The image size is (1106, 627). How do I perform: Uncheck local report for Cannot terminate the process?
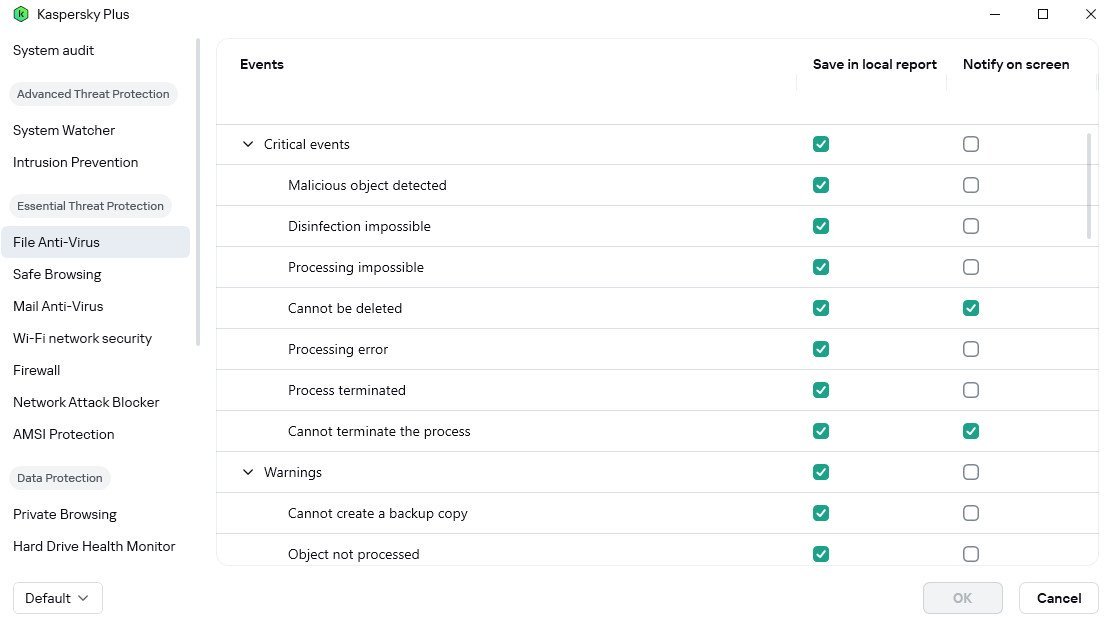point(821,431)
